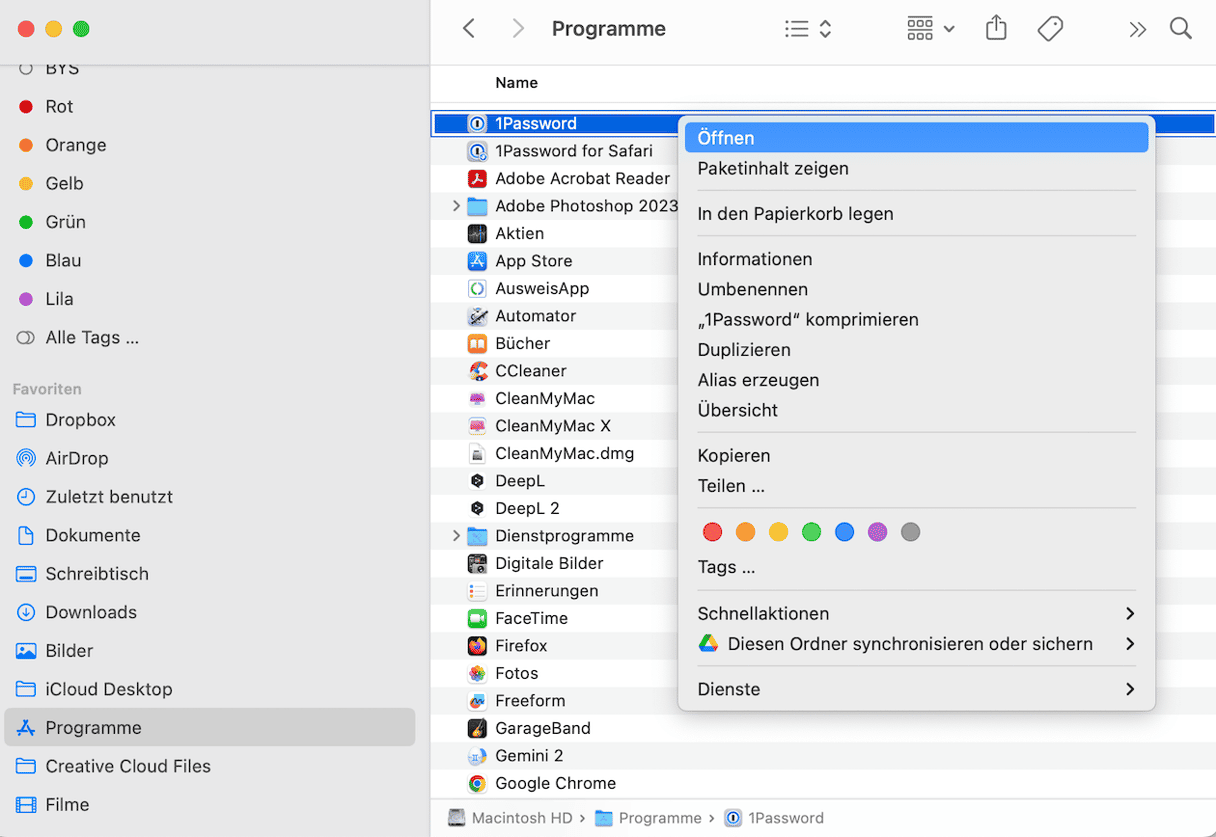
Task: Click the Firefox app icon
Action: 477,646
